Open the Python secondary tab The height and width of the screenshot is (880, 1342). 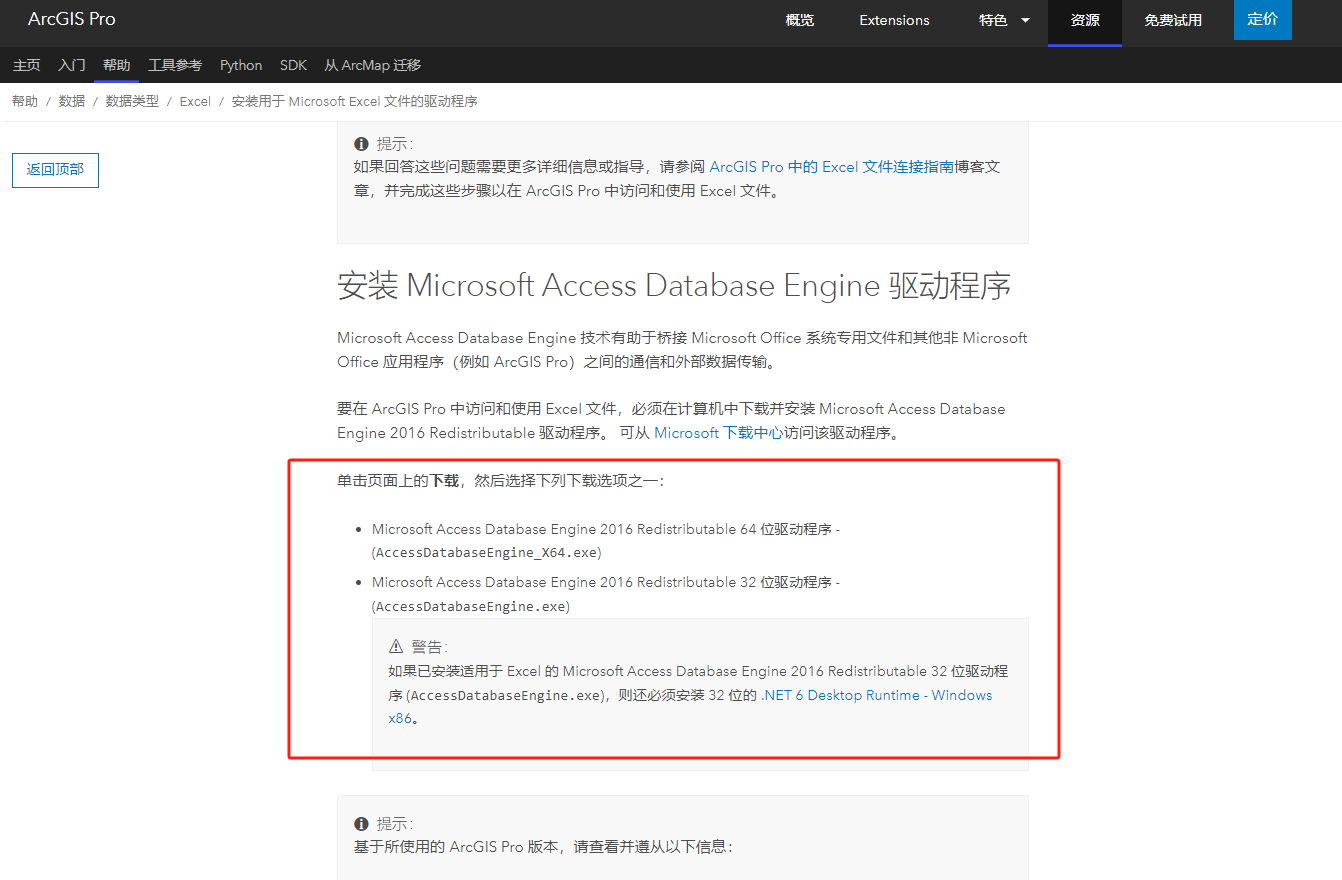pyautogui.click(x=241, y=65)
